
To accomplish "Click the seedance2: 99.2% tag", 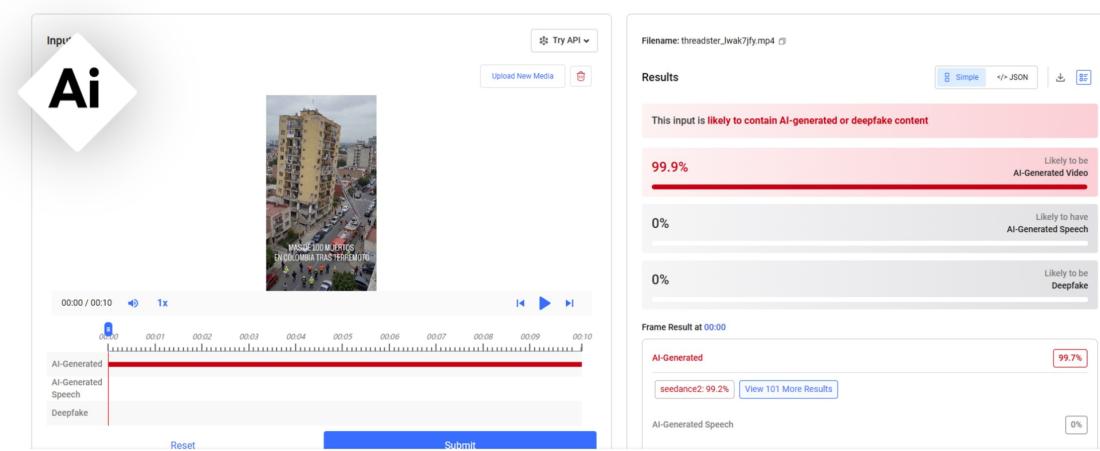I will [x=695, y=389].
